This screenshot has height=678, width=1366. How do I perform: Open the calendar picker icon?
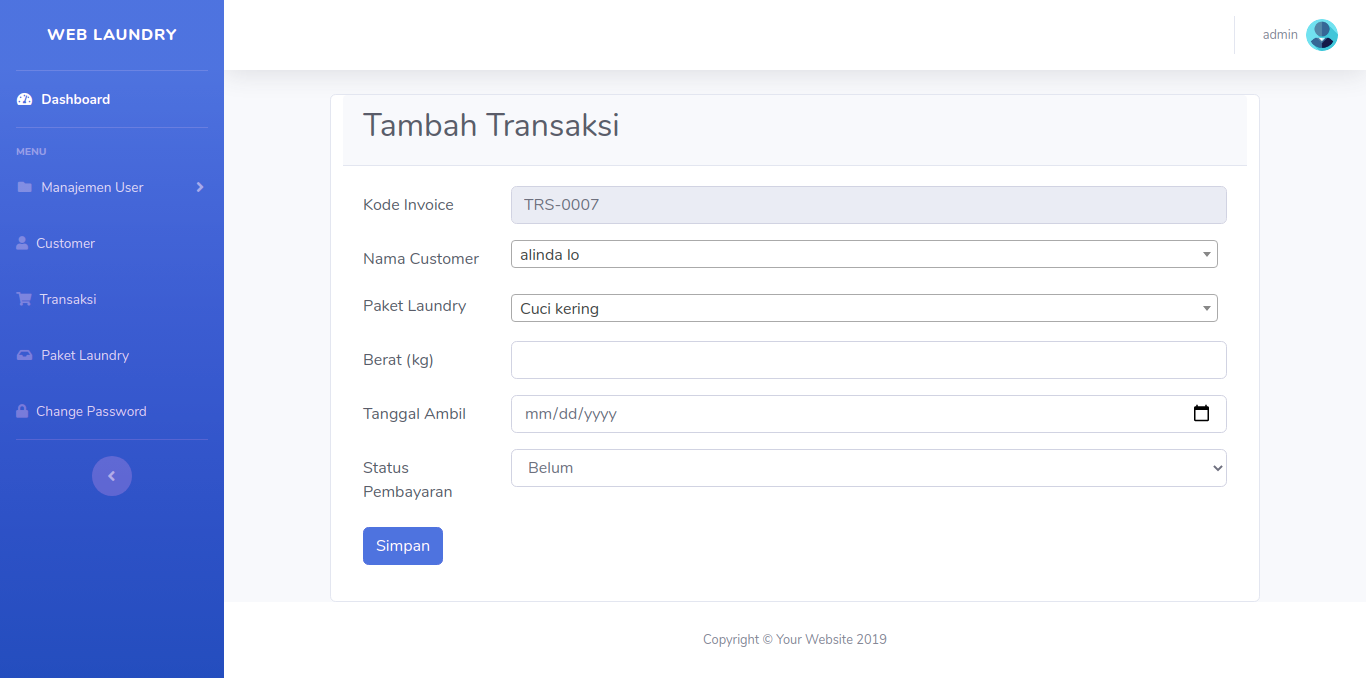(x=1202, y=413)
